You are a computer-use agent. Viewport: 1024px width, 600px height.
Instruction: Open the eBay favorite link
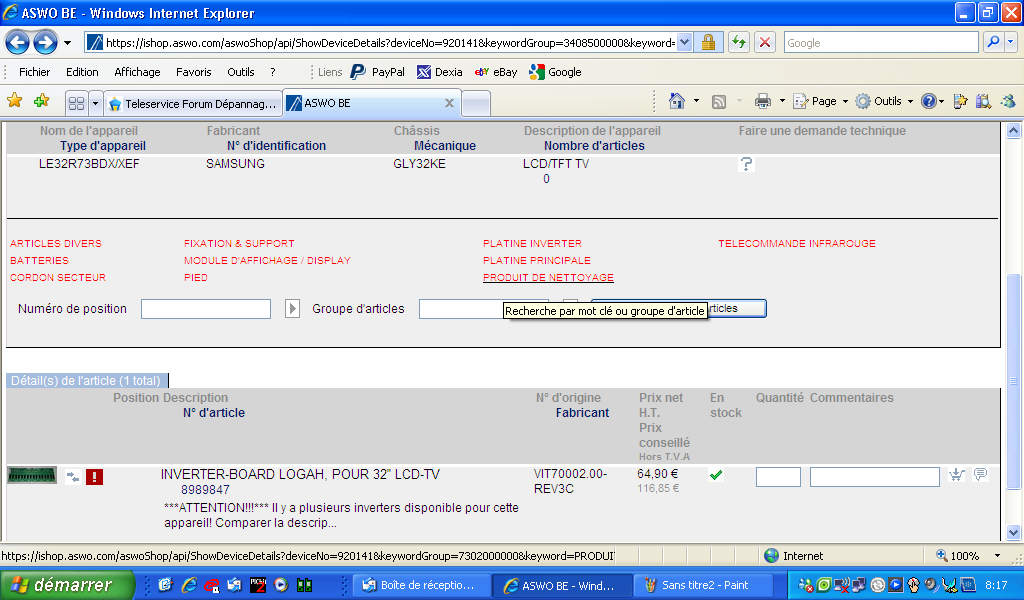[496, 72]
